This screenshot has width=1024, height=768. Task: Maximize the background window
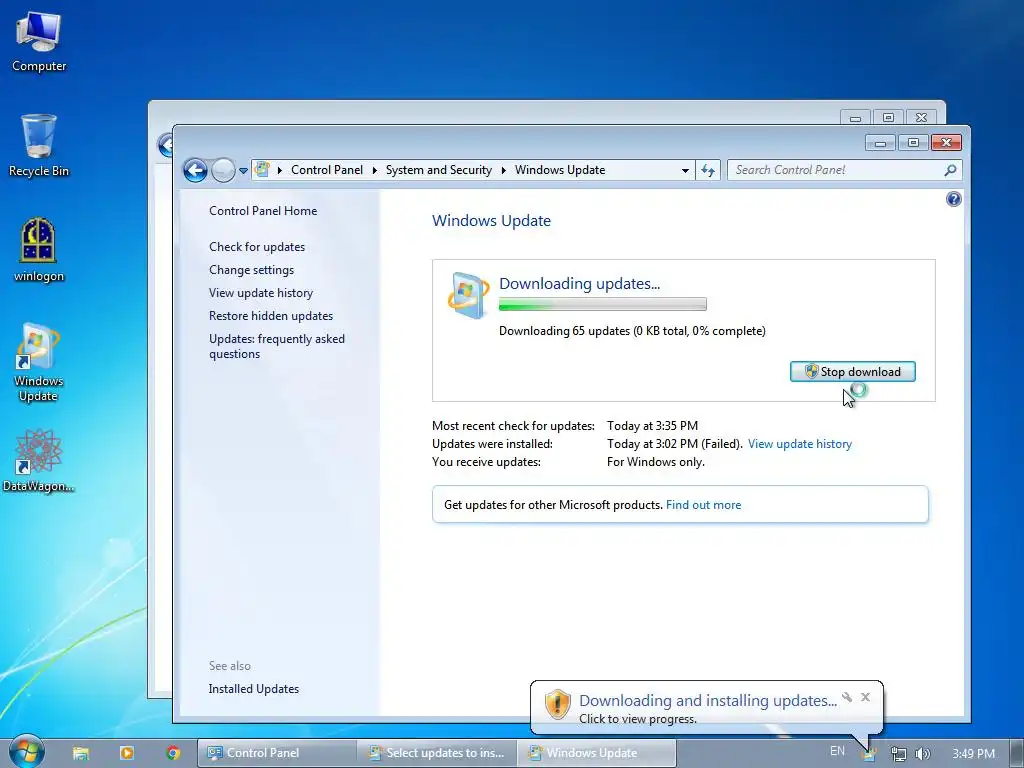(x=888, y=118)
